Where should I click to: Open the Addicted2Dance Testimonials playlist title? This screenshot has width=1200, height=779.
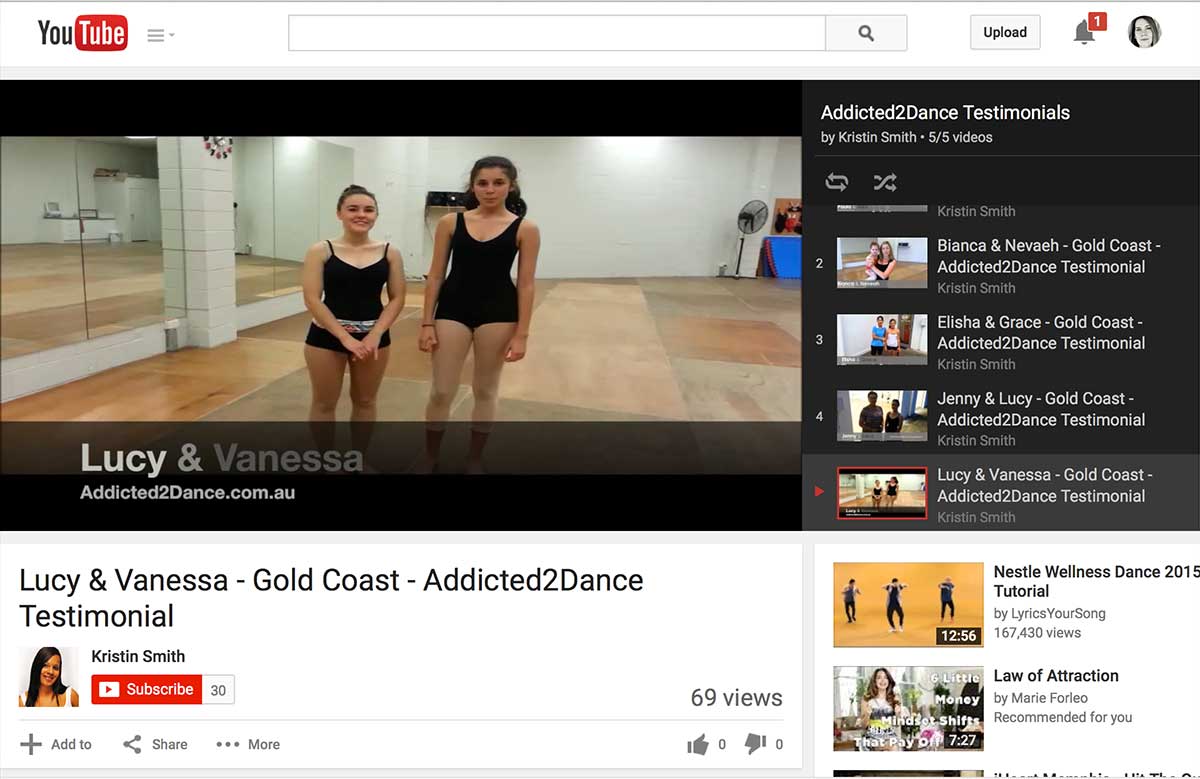point(945,113)
